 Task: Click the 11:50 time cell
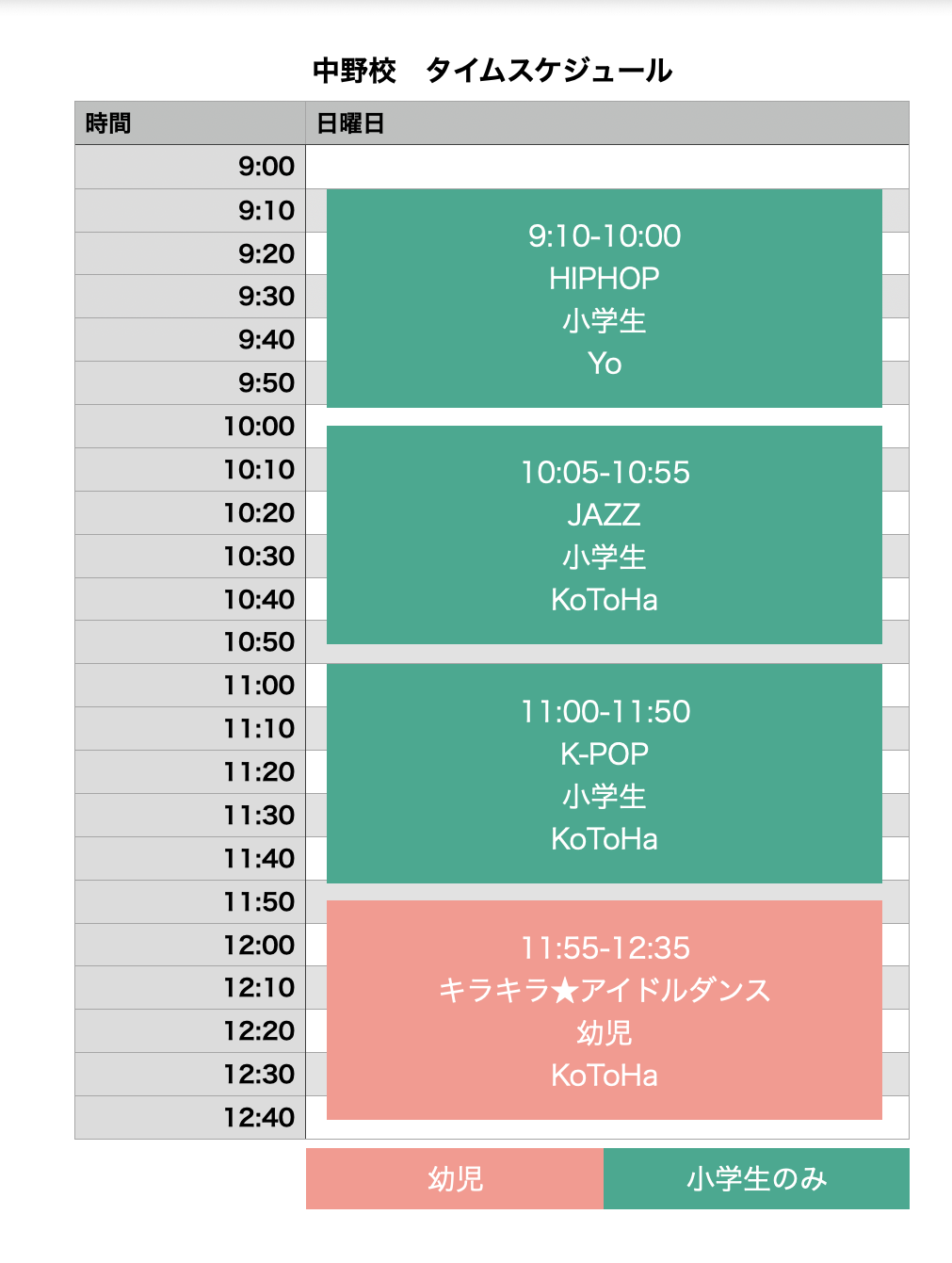259,902
